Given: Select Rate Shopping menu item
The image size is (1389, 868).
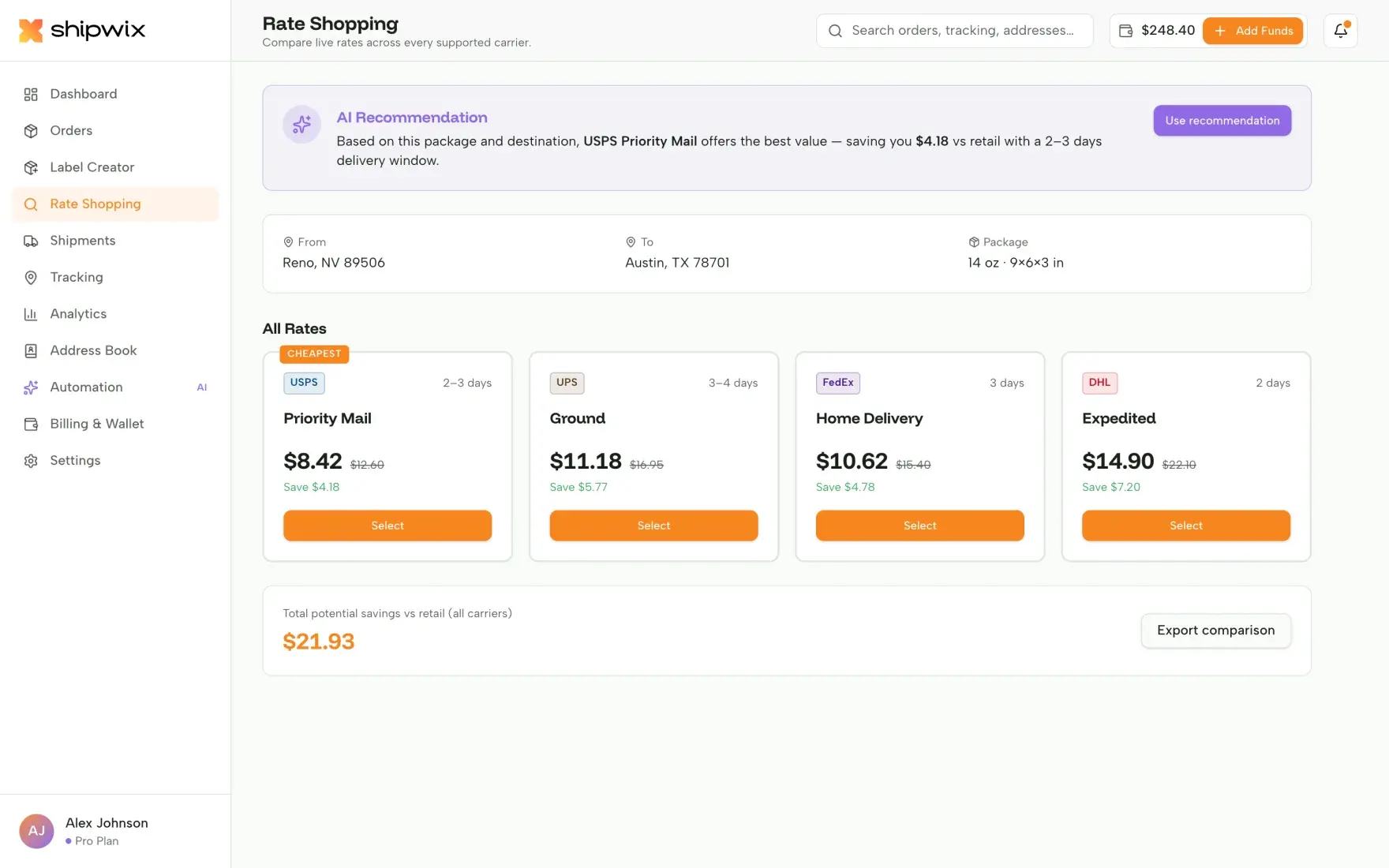Looking at the screenshot, I should tap(115, 204).
